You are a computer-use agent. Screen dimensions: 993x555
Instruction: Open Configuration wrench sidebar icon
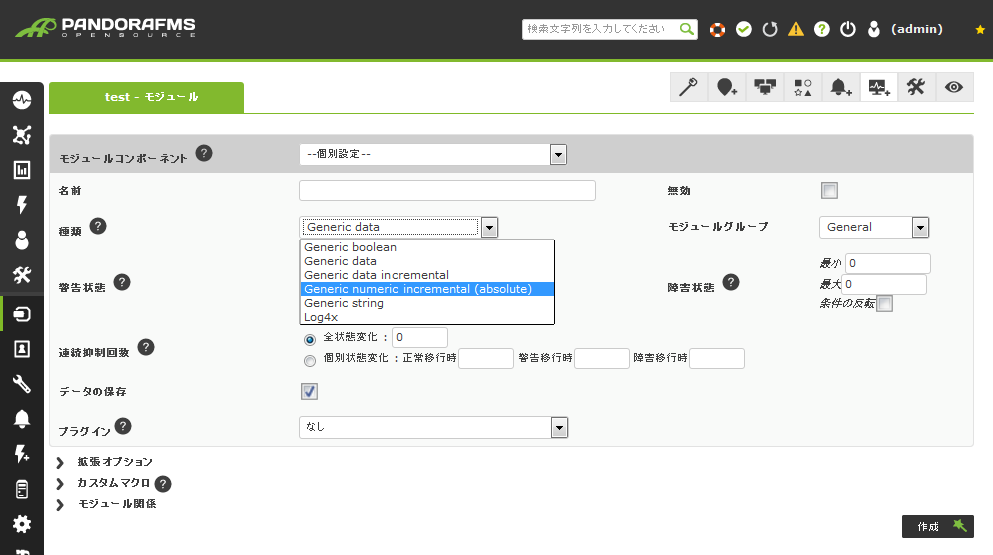click(22, 383)
